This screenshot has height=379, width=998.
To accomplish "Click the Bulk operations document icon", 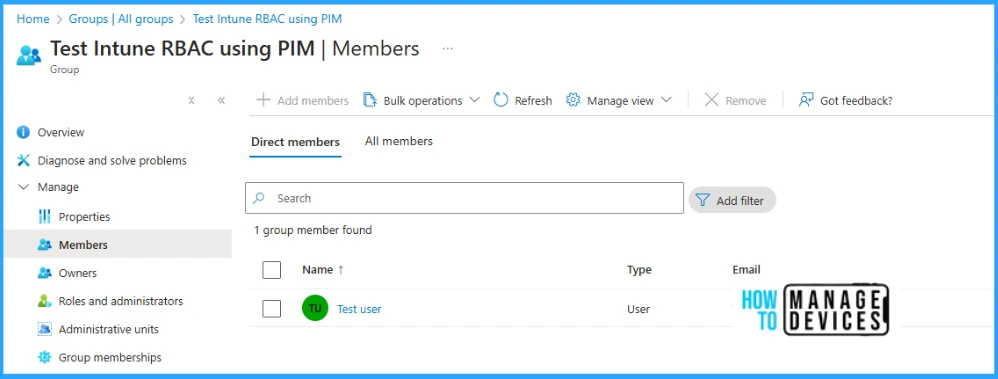I will click(x=370, y=100).
